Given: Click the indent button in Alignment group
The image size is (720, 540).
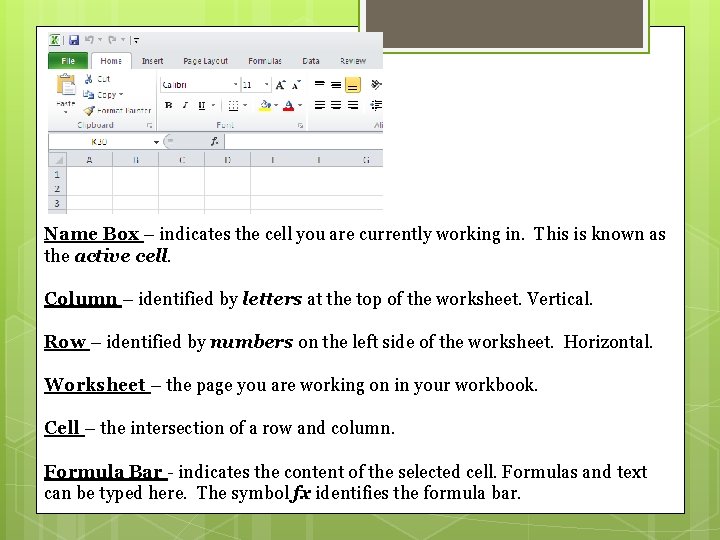Looking at the screenshot, I should (376, 105).
